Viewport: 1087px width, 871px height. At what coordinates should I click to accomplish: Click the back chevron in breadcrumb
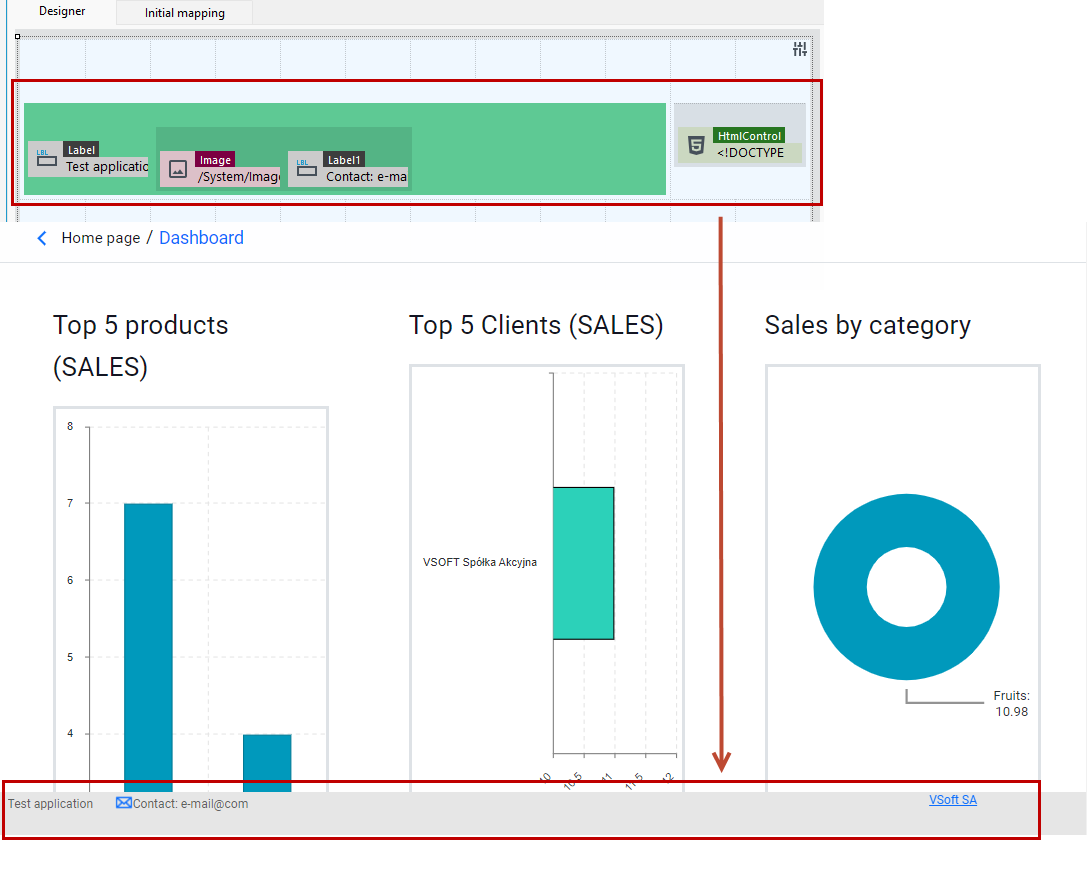click(x=42, y=238)
